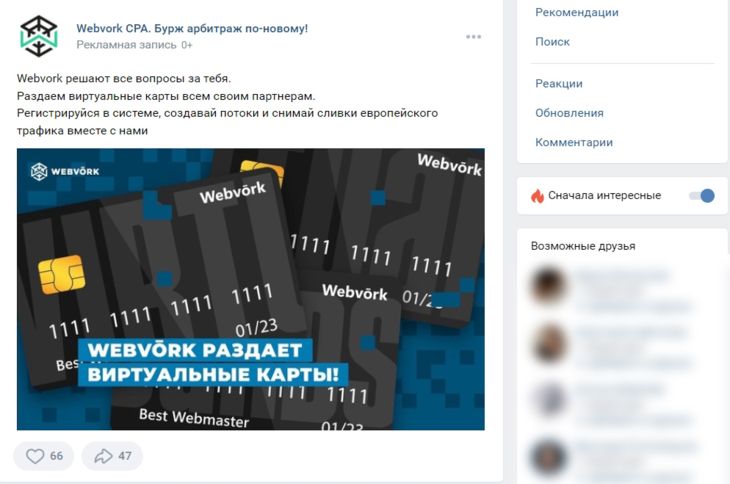
Task: Go to Реакции in the sidebar
Action: 559,84
